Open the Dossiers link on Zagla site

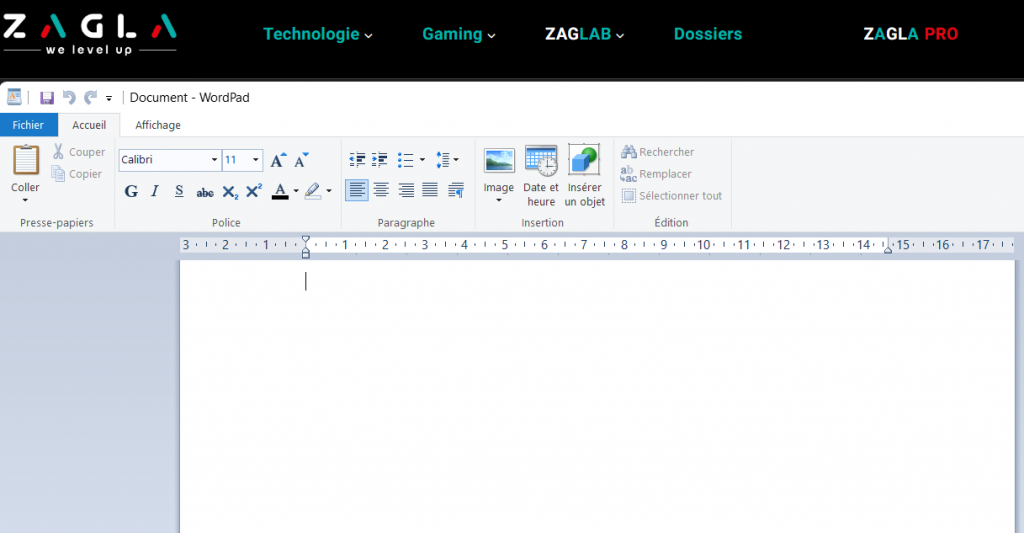[708, 34]
